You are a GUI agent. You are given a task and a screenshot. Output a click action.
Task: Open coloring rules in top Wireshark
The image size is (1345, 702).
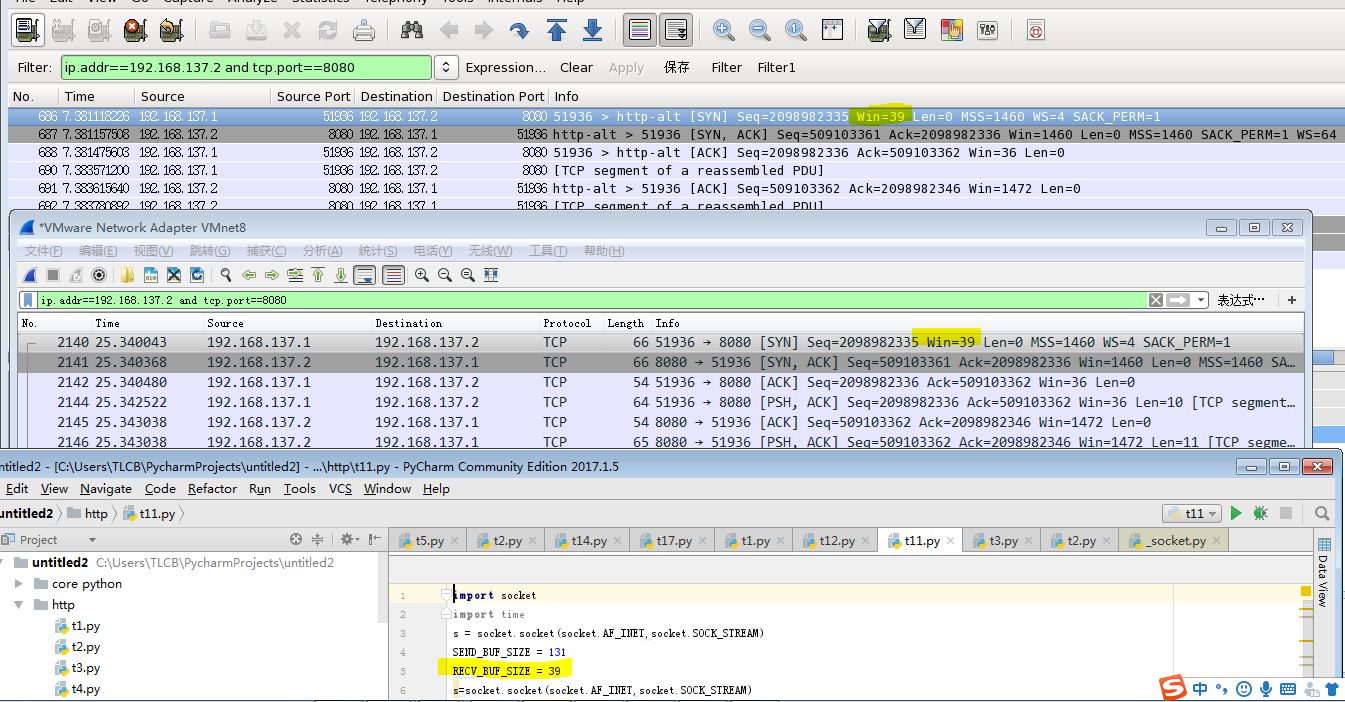coord(951,30)
